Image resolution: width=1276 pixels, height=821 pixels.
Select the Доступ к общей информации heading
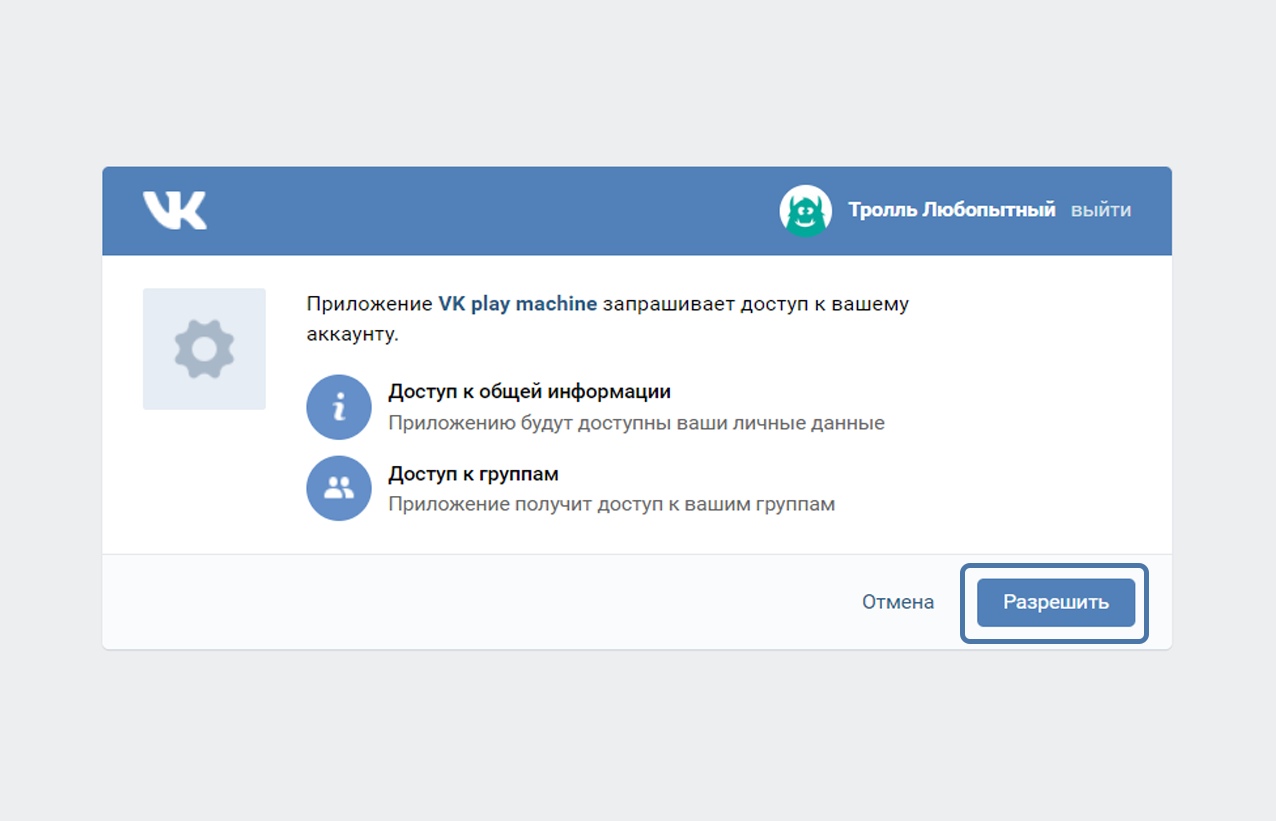529,391
